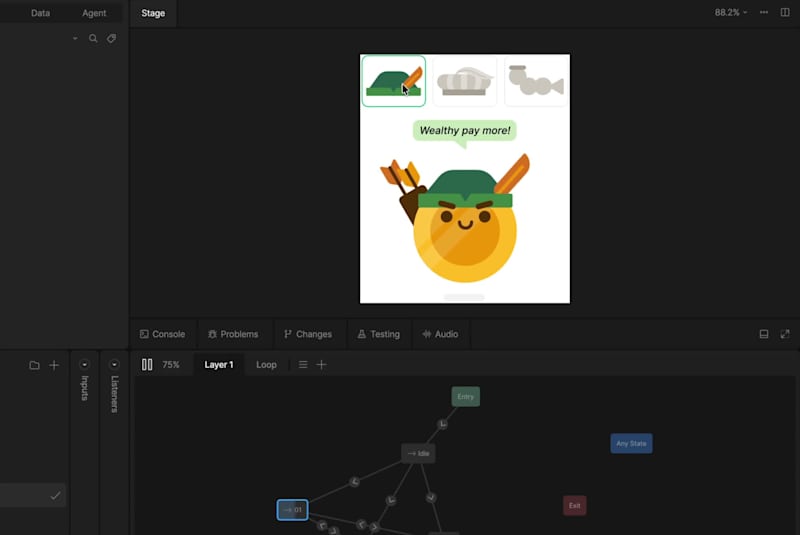
Task: Select the Layer 1 tab
Action: [219, 365]
